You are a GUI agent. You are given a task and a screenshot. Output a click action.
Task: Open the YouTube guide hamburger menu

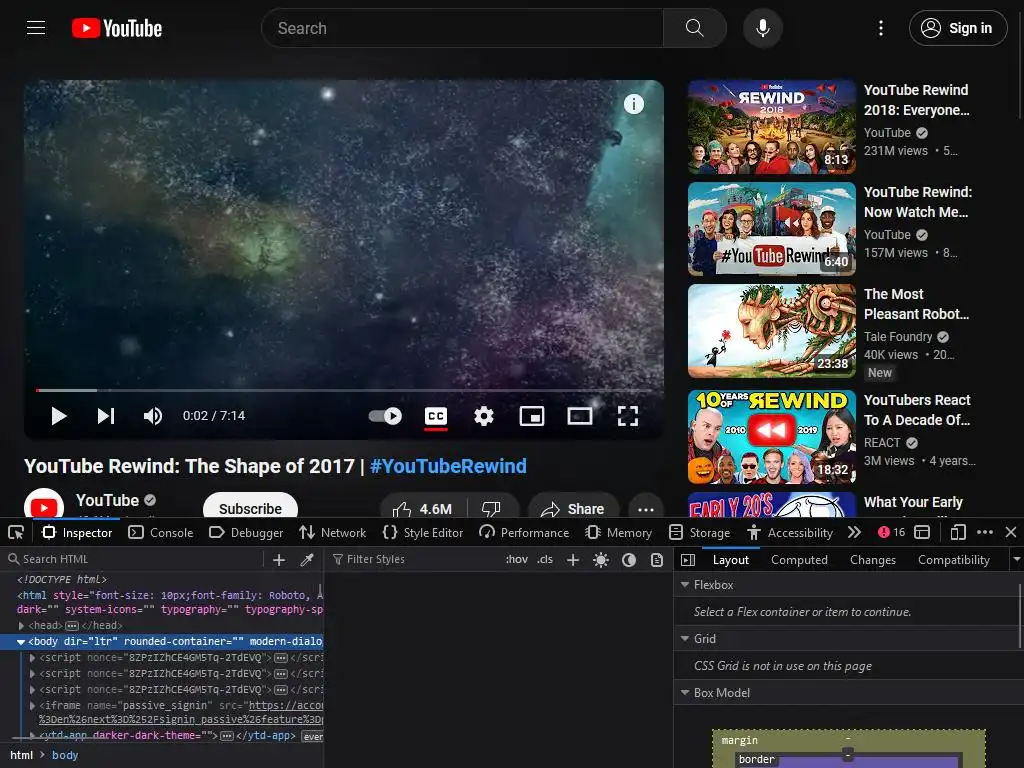pyautogui.click(x=36, y=28)
